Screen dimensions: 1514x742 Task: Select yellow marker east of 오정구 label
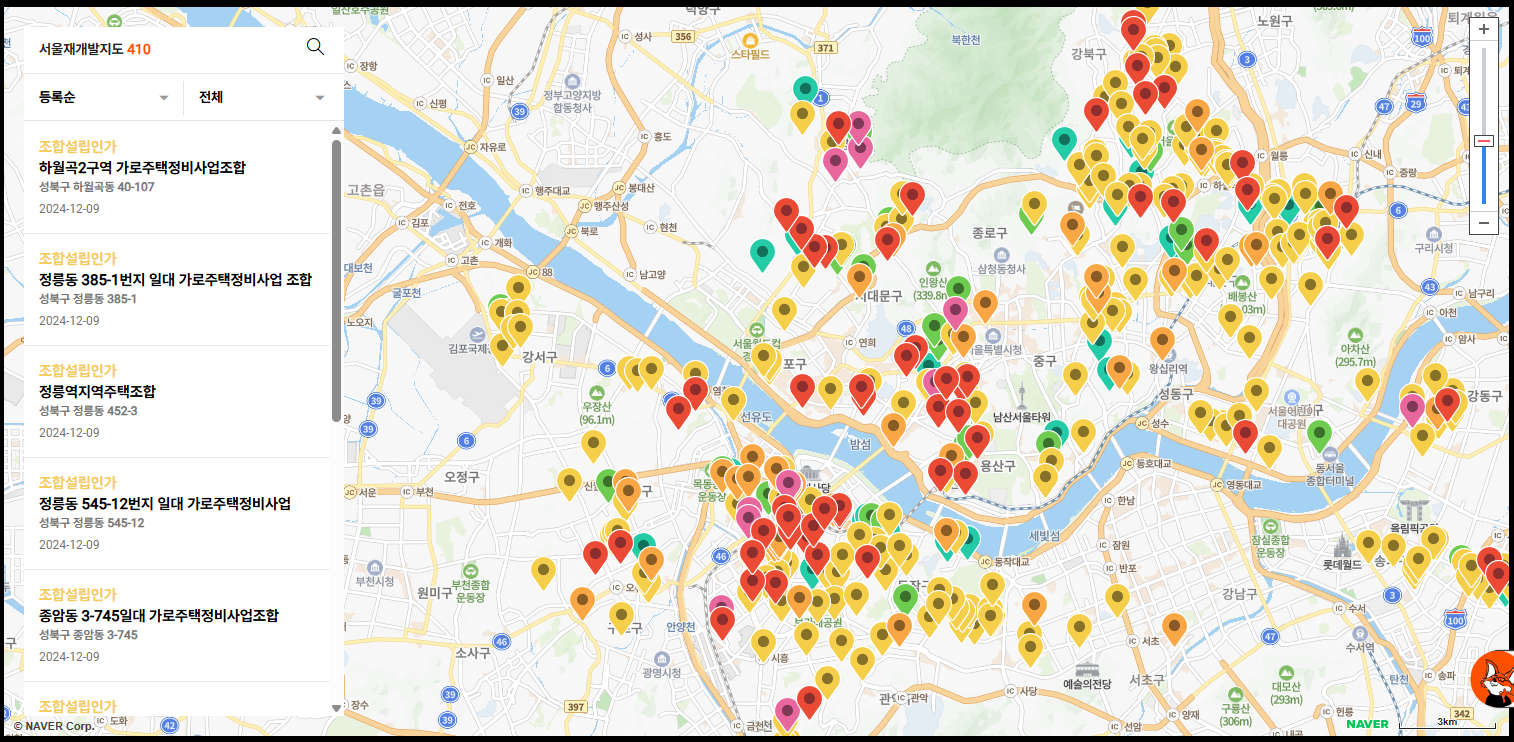(x=570, y=483)
